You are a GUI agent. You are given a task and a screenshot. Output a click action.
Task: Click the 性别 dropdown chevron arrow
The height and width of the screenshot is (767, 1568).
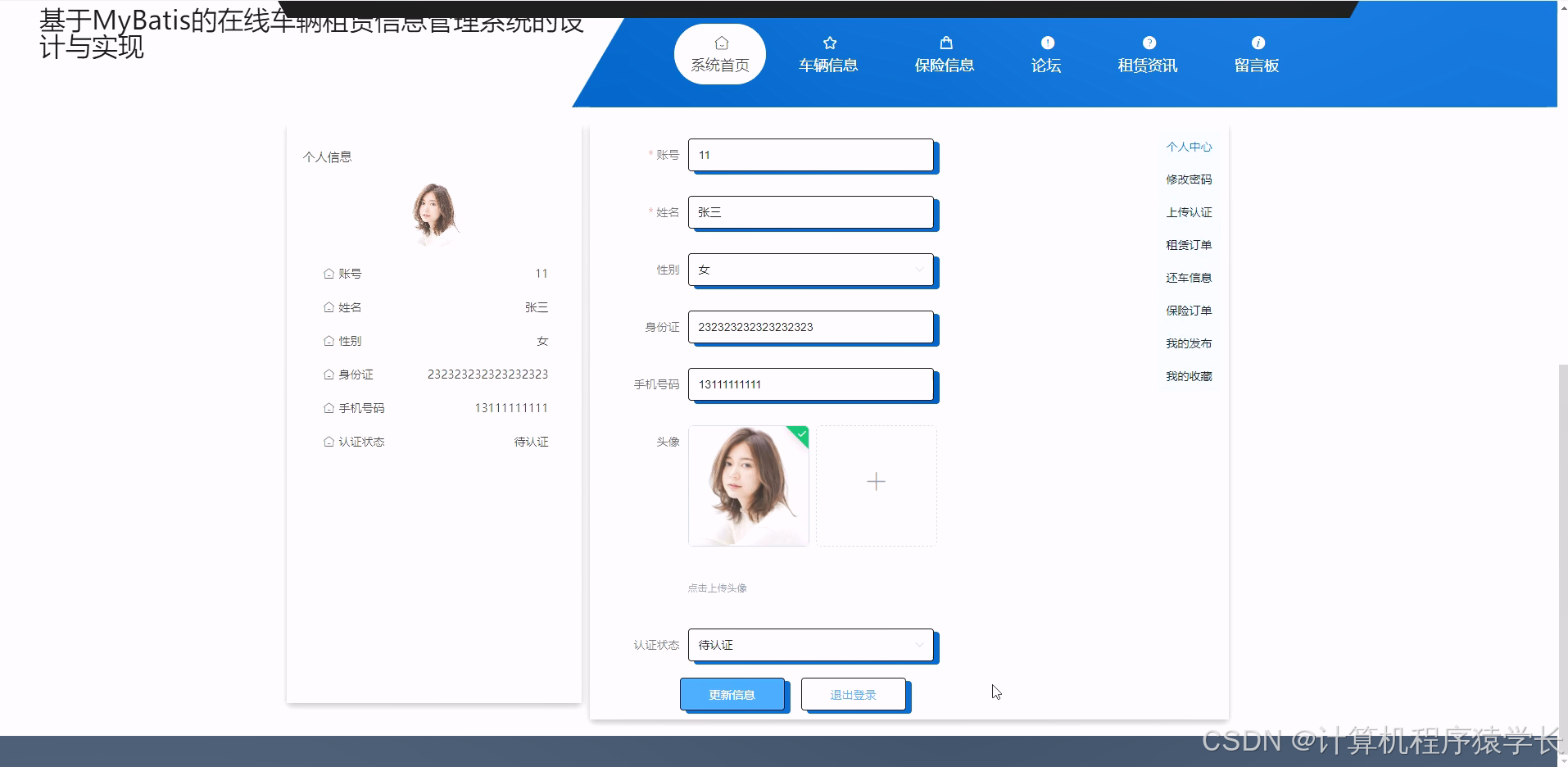[x=919, y=270]
